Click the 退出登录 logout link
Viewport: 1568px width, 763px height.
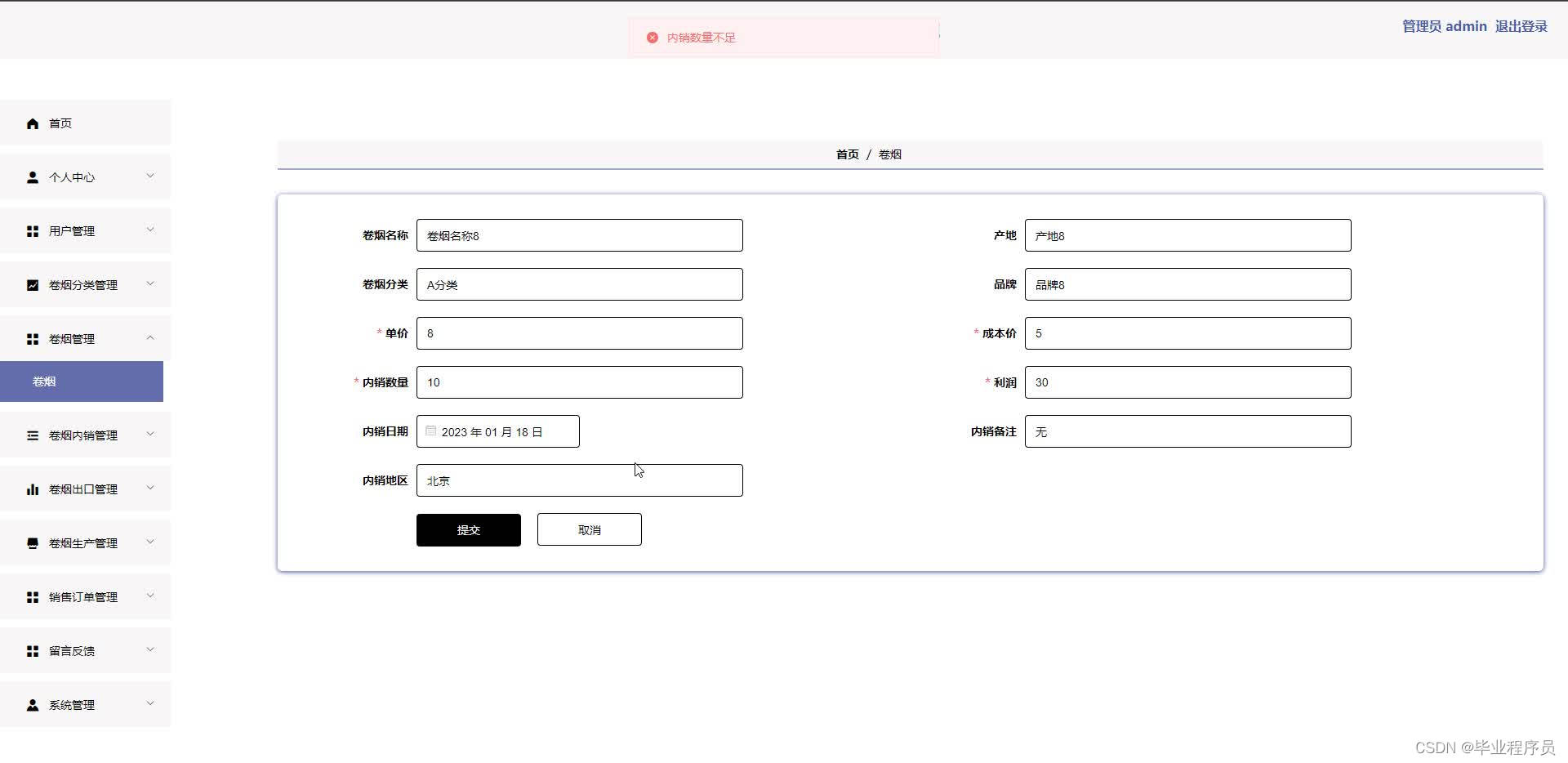[1521, 26]
